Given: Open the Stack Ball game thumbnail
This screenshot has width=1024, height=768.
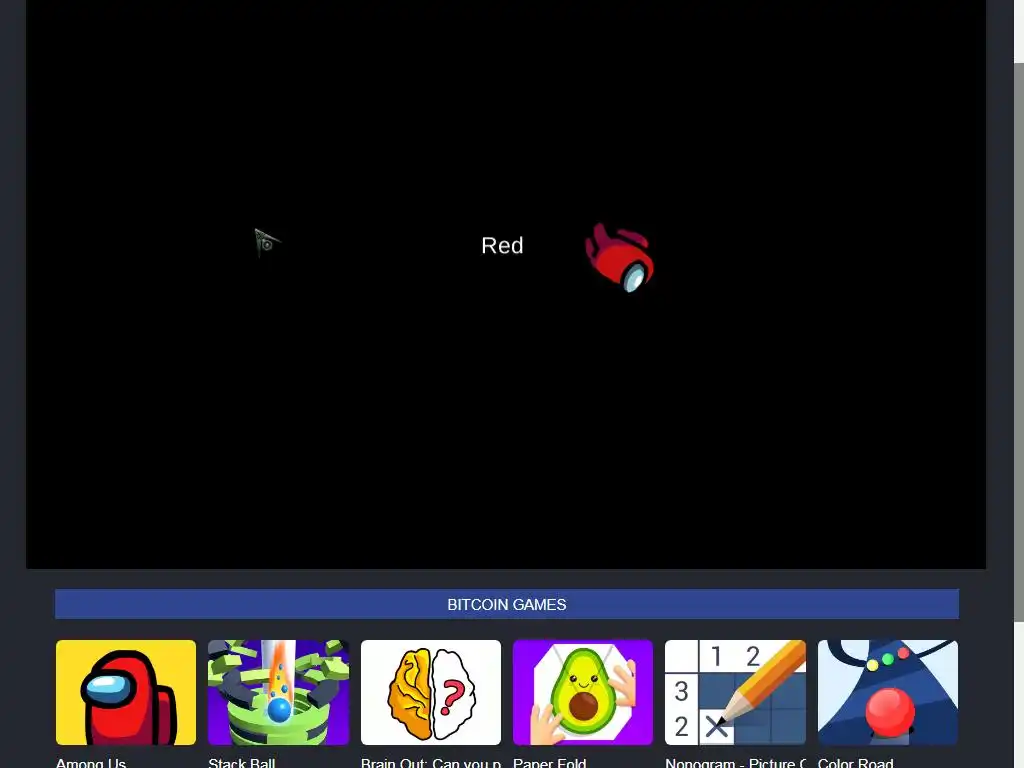Looking at the screenshot, I should pos(278,692).
